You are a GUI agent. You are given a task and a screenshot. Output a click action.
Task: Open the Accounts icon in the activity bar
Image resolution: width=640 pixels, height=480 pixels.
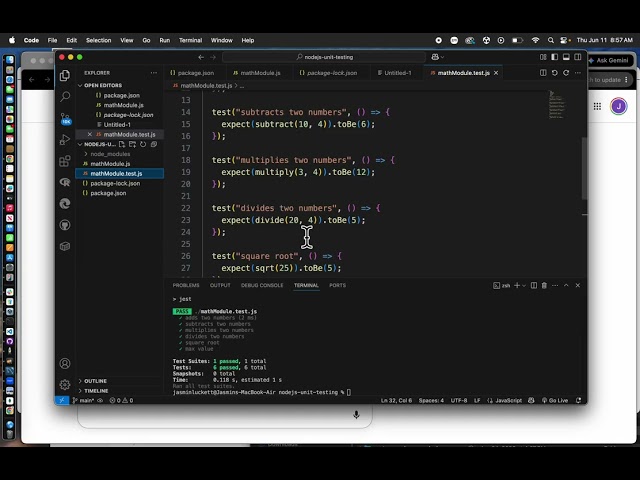coord(65,363)
